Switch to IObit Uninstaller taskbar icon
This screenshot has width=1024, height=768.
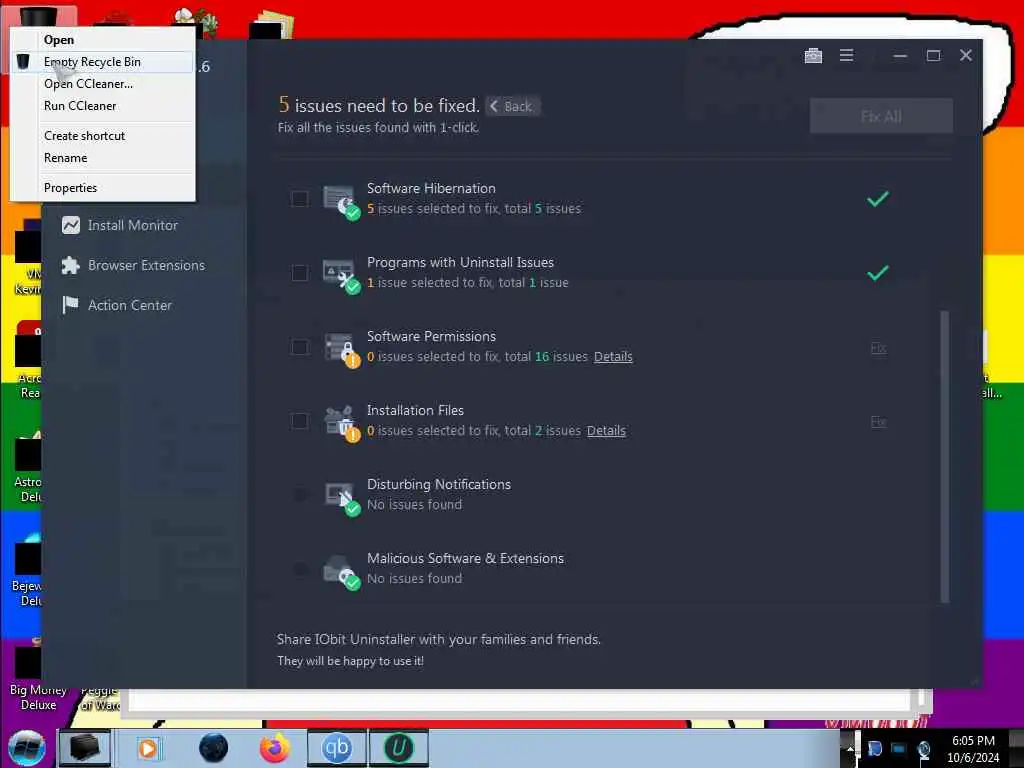click(x=399, y=748)
